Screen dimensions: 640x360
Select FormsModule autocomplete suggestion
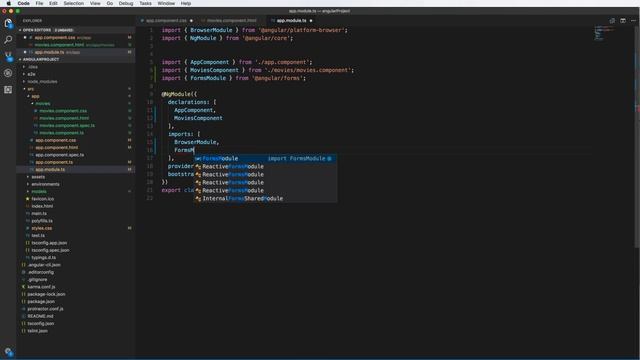[265, 158]
